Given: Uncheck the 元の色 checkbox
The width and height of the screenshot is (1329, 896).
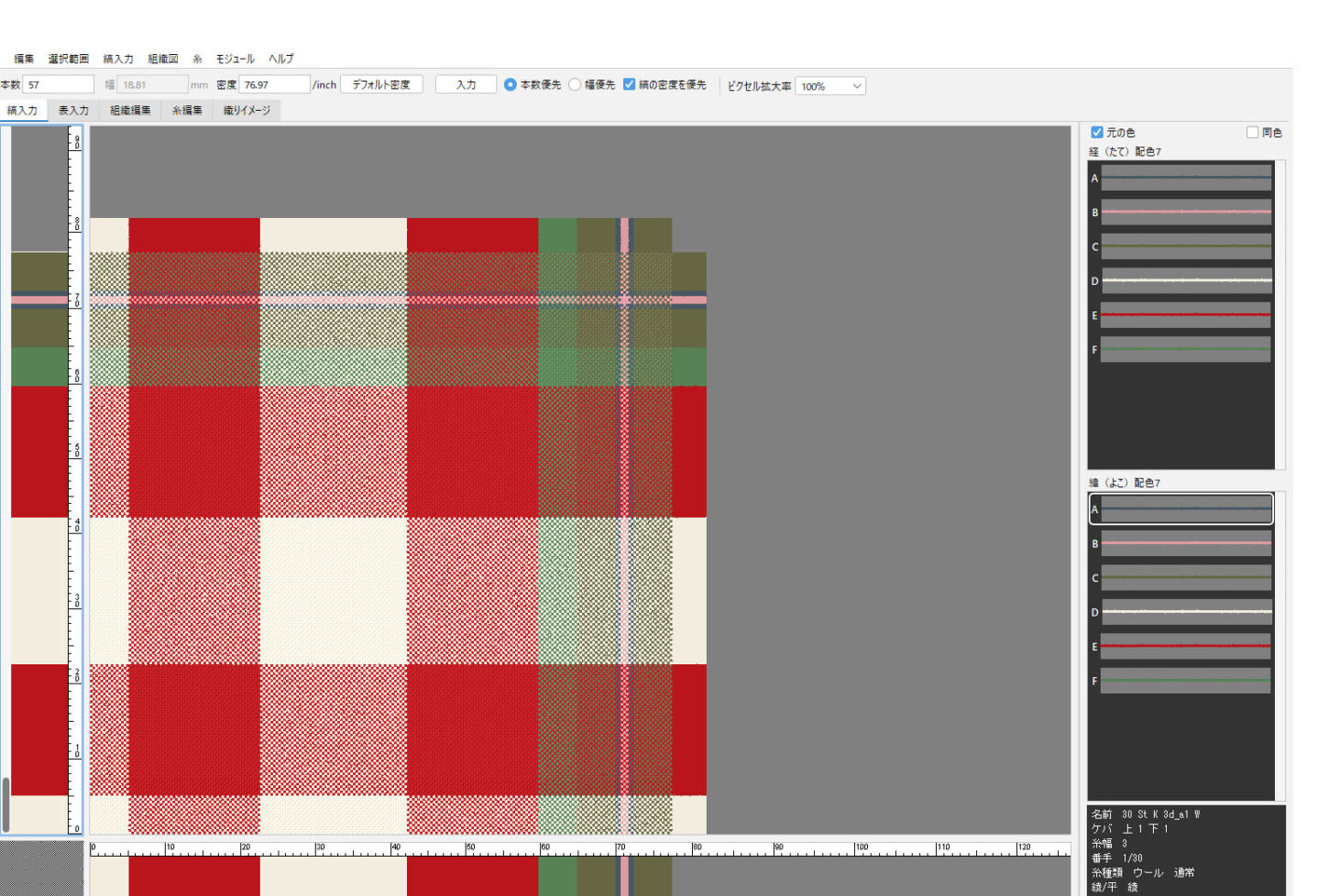Looking at the screenshot, I should pyautogui.click(x=1096, y=133).
